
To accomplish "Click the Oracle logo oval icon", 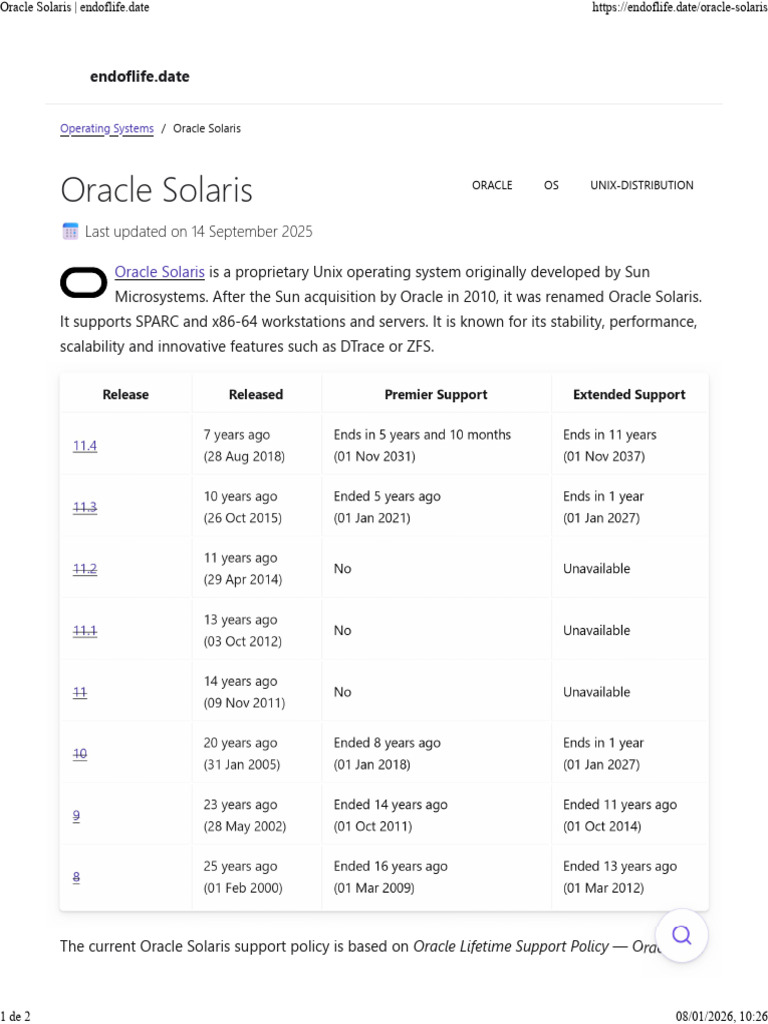I will [84, 283].
